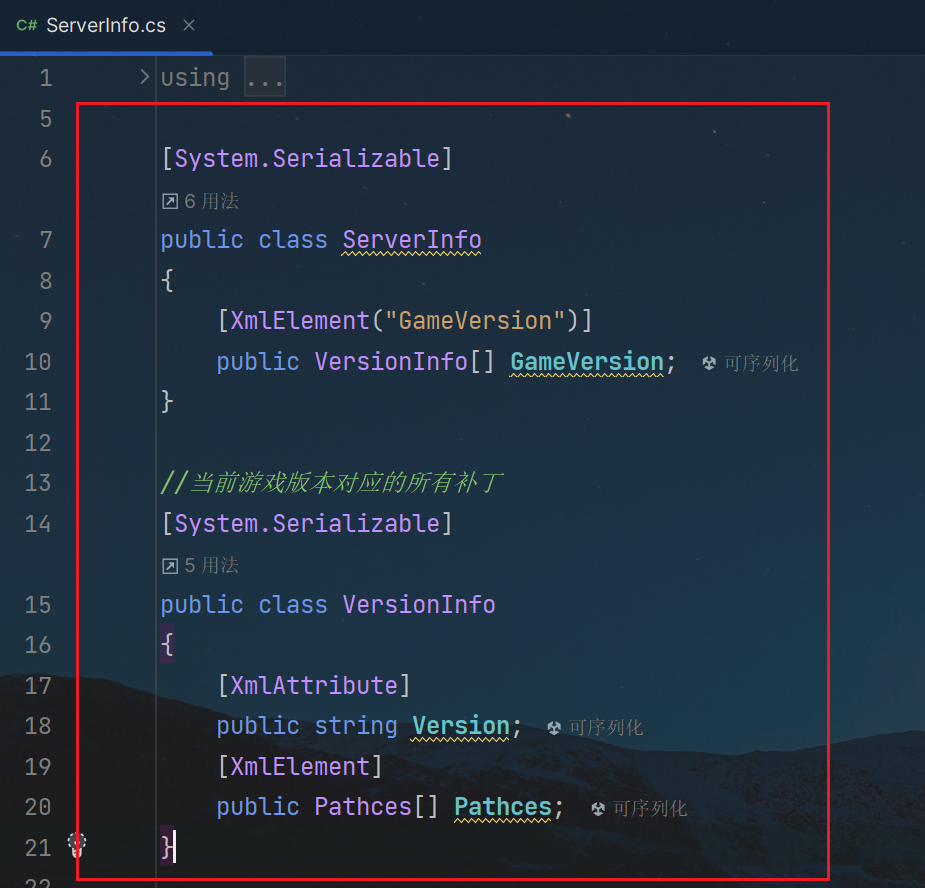The height and width of the screenshot is (888, 925).
Task: Click the C# file icon on ServerInfo.cs tab
Action: pos(27,25)
